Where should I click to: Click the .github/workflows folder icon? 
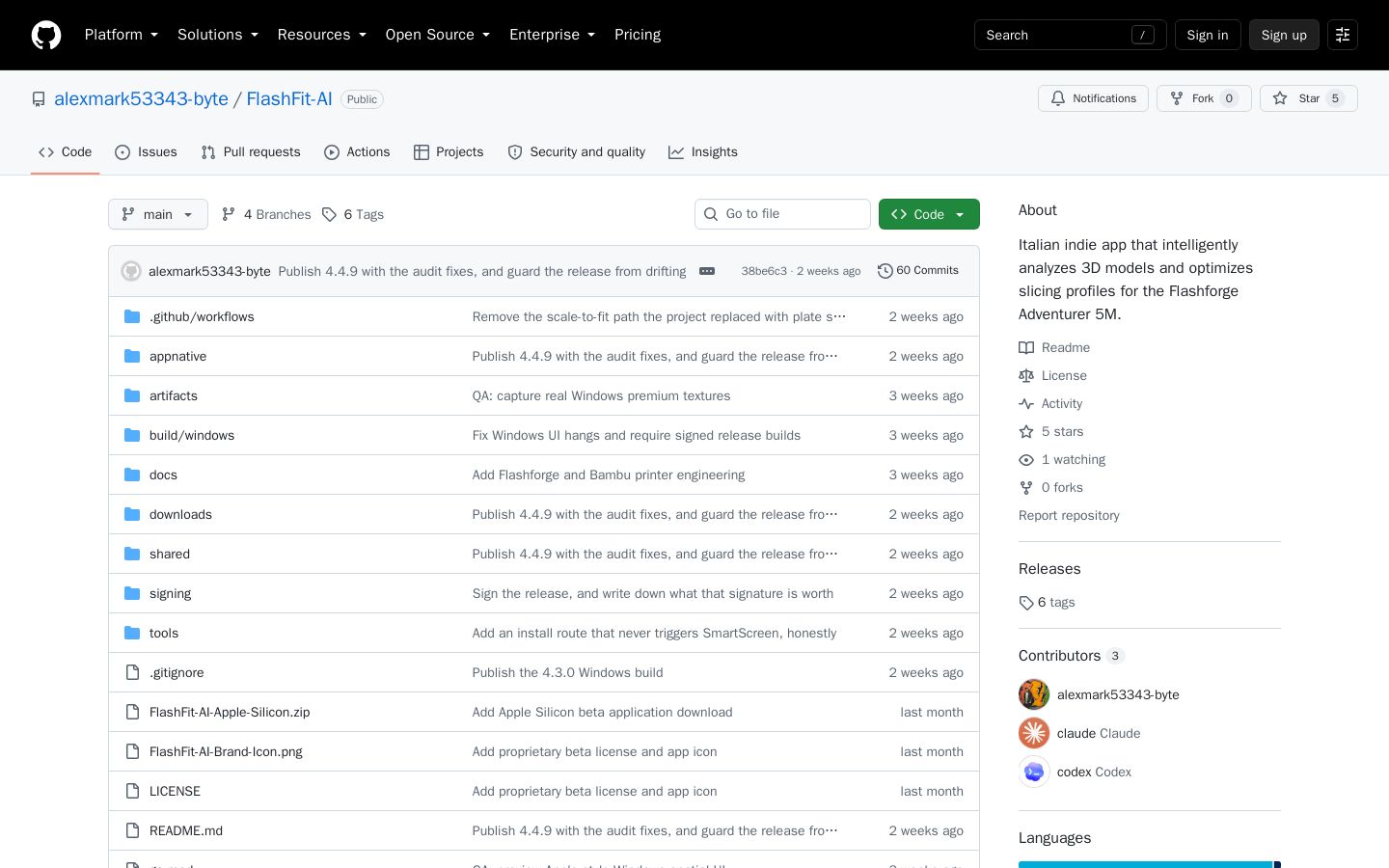pyautogui.click(x=132, y=316)
